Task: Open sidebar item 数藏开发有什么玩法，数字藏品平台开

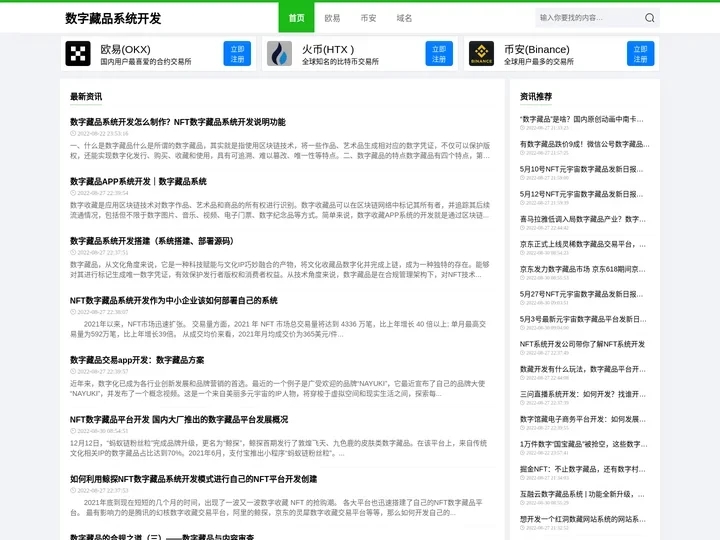Action: [583, 369]
